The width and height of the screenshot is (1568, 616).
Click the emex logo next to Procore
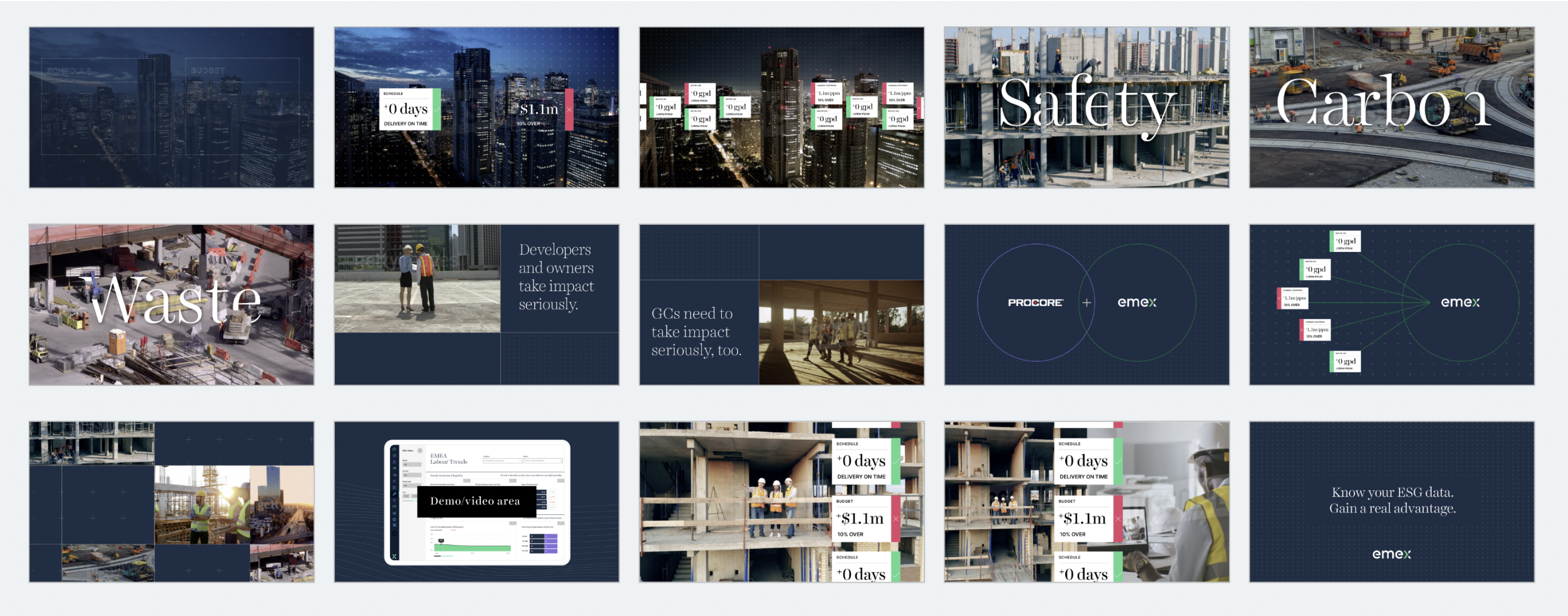click(x=1136, y=302)
